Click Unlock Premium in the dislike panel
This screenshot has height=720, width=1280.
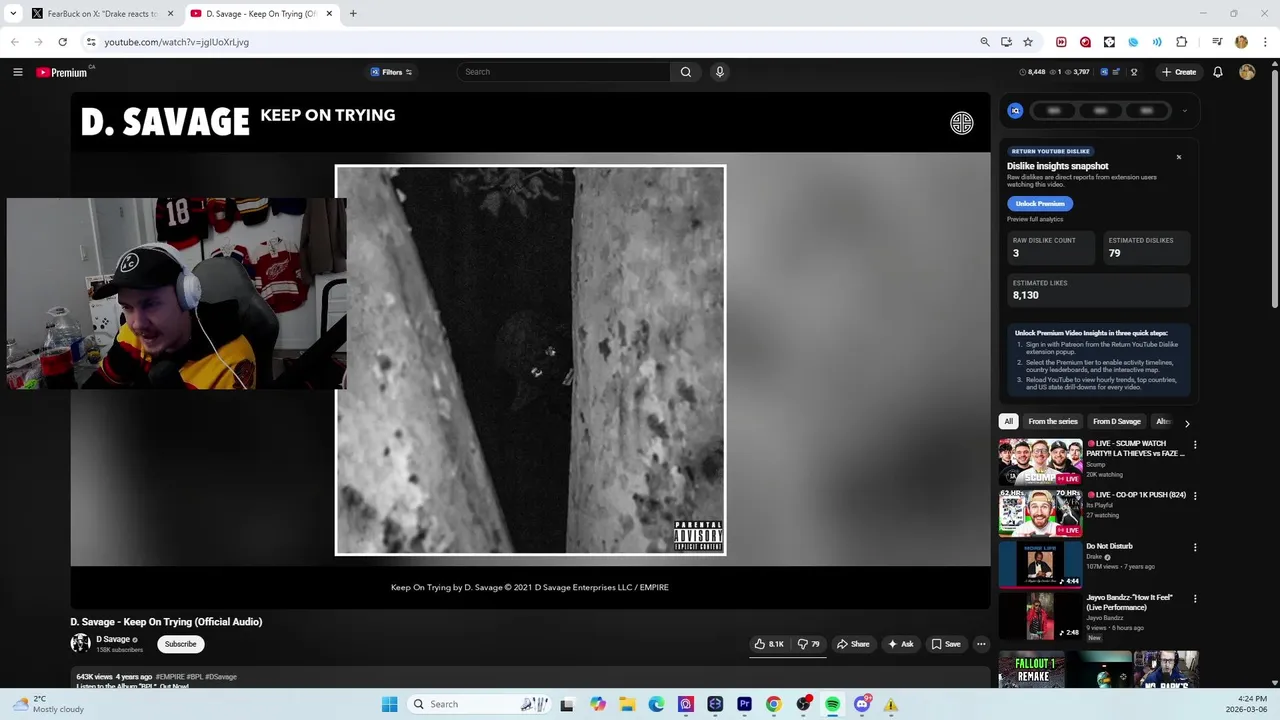pos(1040,203)
